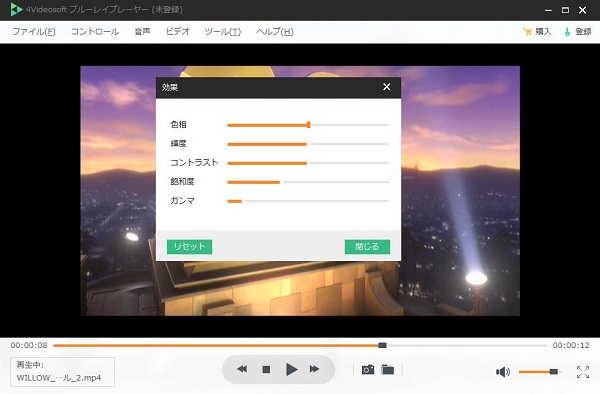Adjust the 色相 hue slider
This screenshot has height=394, width=600.
[308, 125]
